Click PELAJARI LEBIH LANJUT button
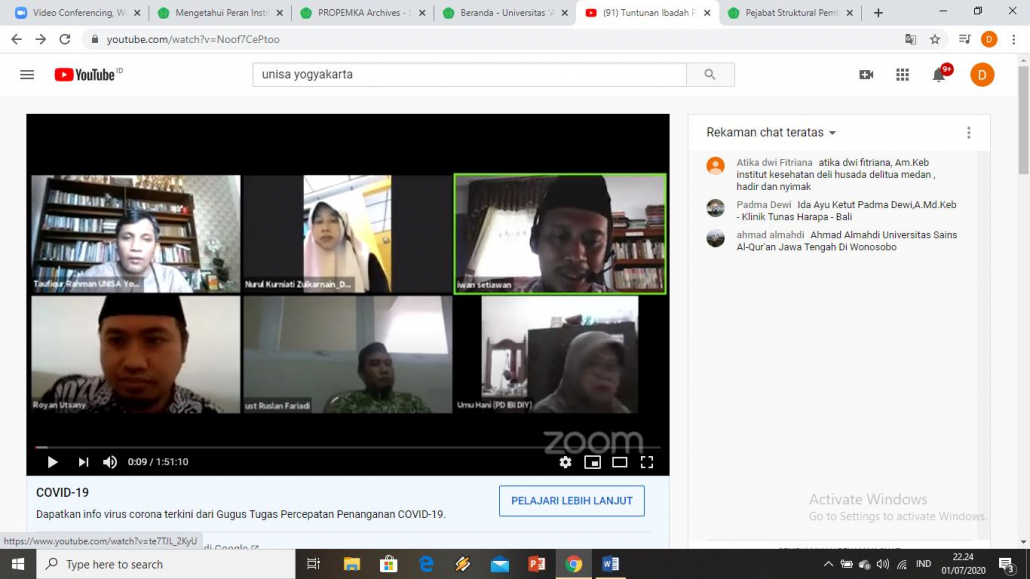 click(571, 501)
